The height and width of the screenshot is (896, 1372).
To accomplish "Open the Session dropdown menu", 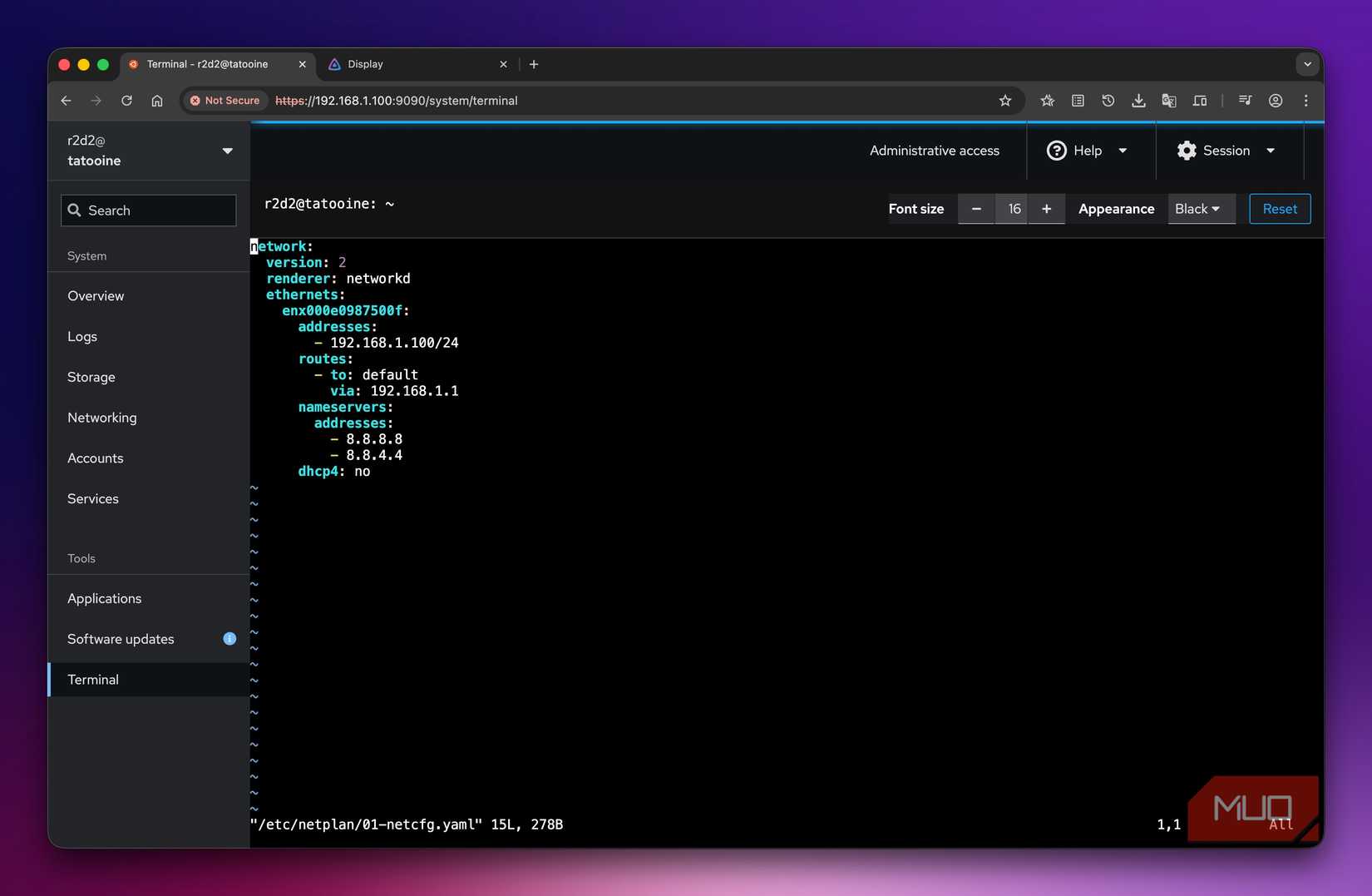I will (x=1226, y=151).
